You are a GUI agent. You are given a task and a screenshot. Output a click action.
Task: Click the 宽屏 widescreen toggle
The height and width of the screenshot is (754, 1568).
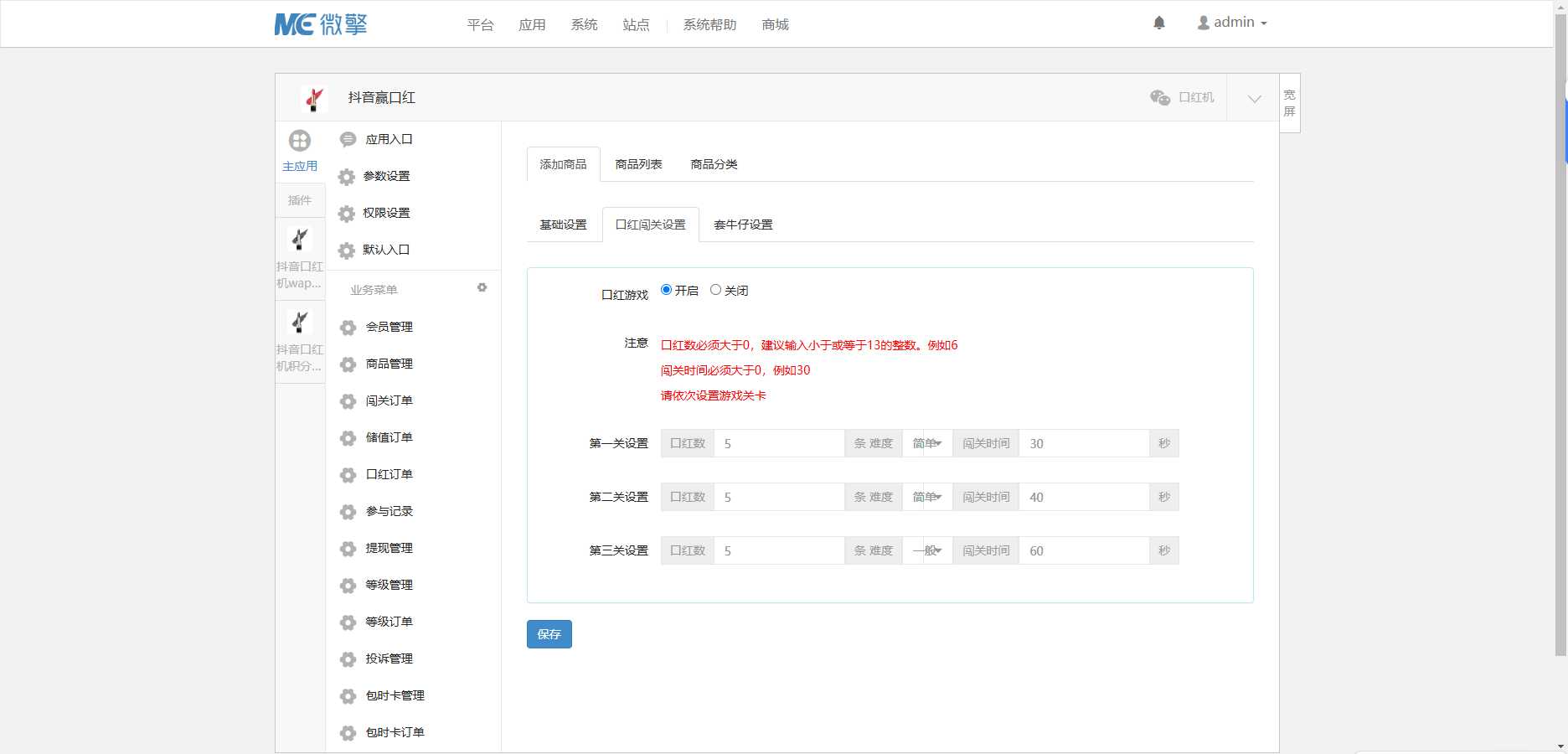point(1290,103)
